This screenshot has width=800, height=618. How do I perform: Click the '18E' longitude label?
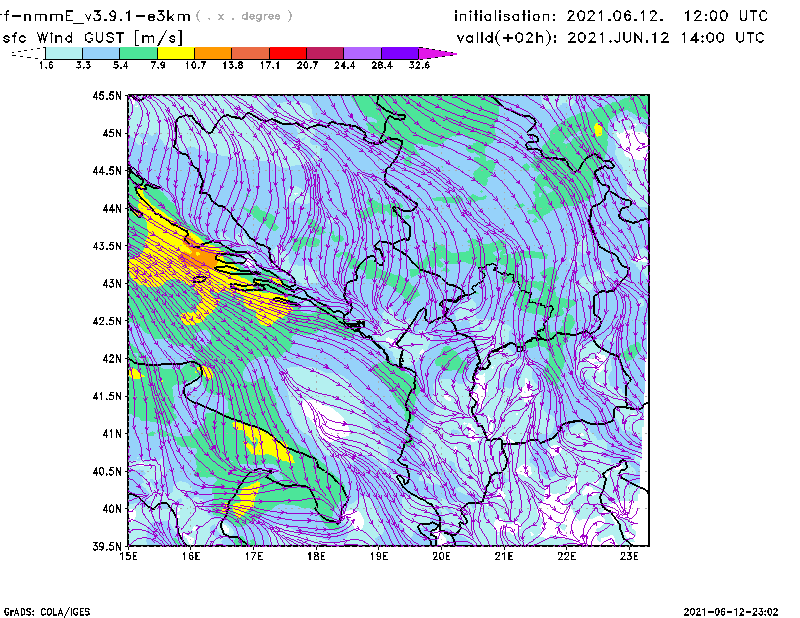pos(316,556)
